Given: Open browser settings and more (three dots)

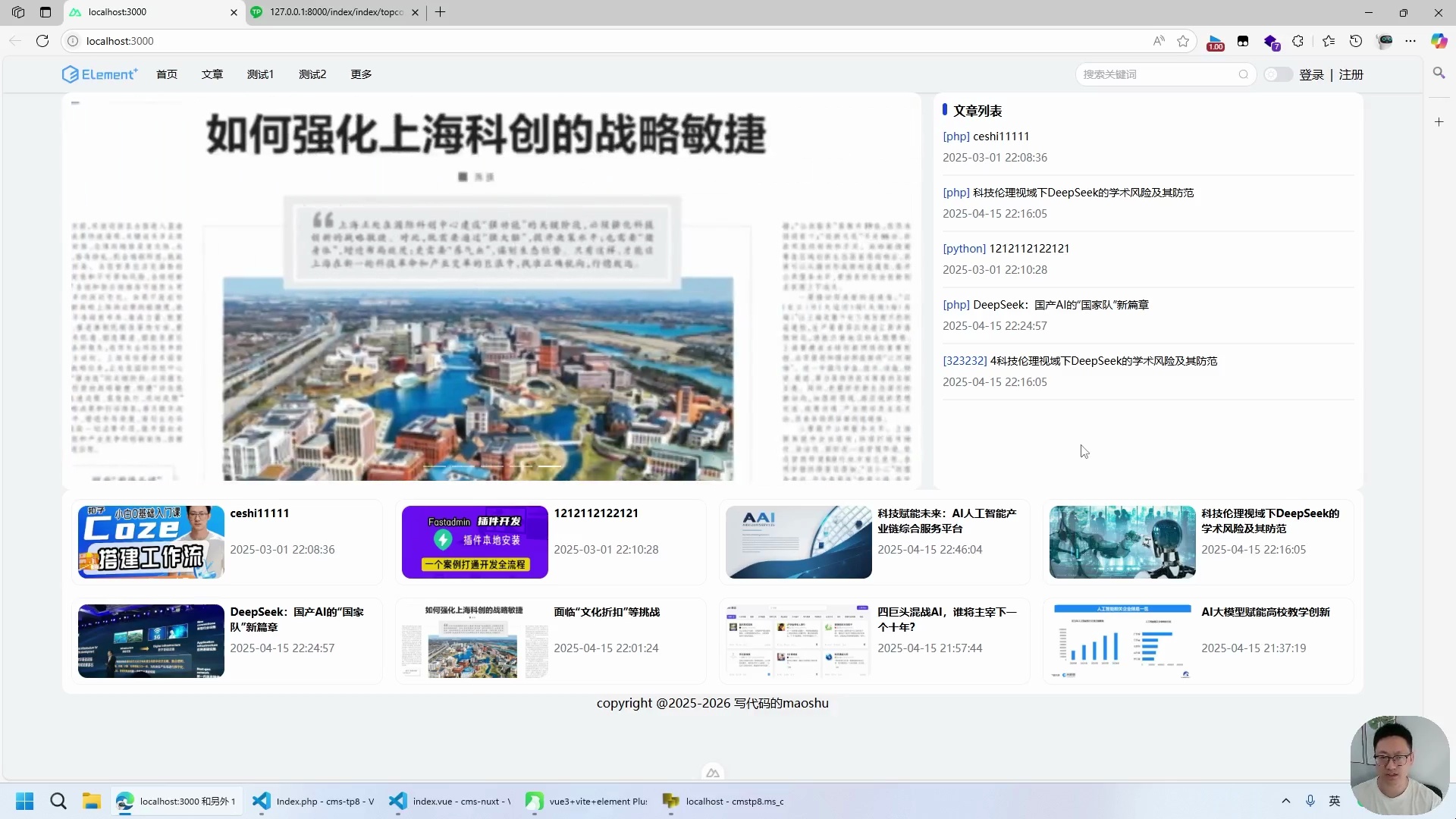Looking at the screenshot, I should [1410, 41].
